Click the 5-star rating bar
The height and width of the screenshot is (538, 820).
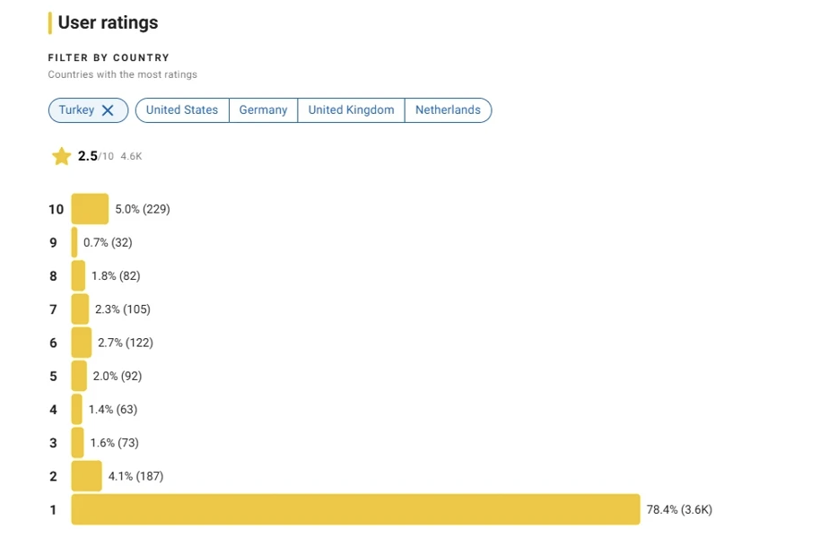(79, 376)
